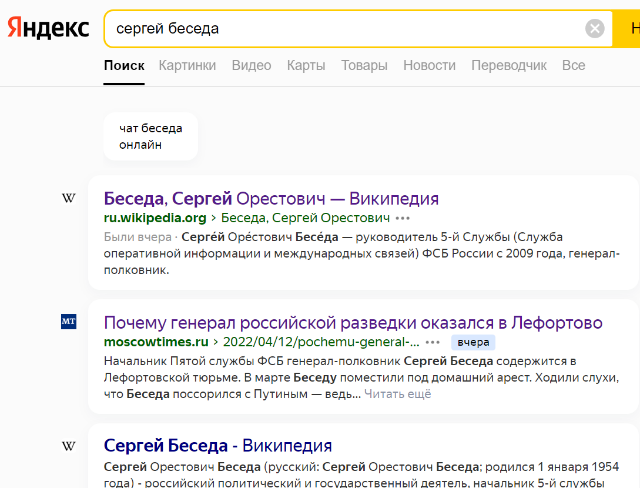Screen dimensions: 640x488
Task: Open the Карты tab
Action: tap(306, 65)
